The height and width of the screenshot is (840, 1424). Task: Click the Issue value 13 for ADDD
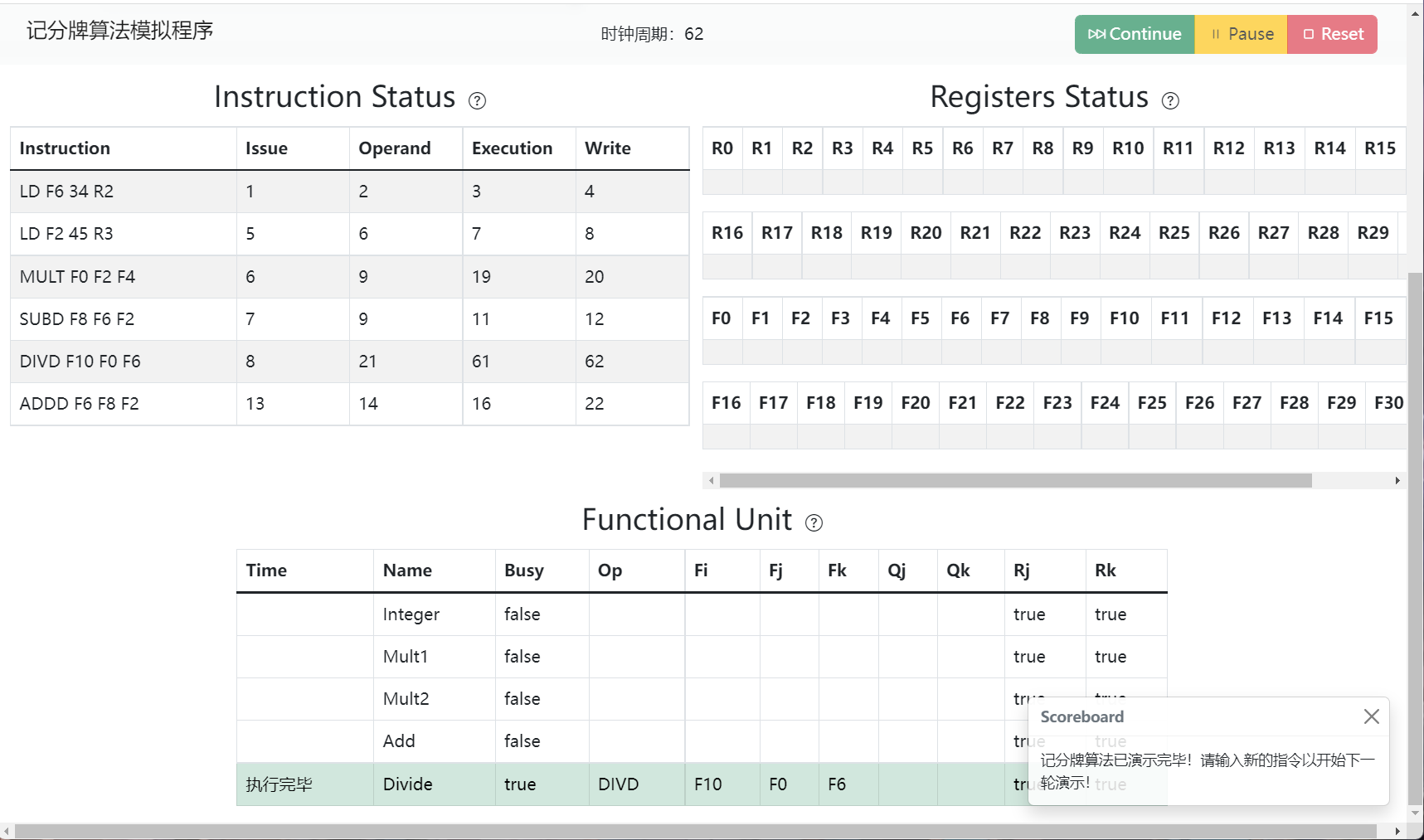point(255,404)
